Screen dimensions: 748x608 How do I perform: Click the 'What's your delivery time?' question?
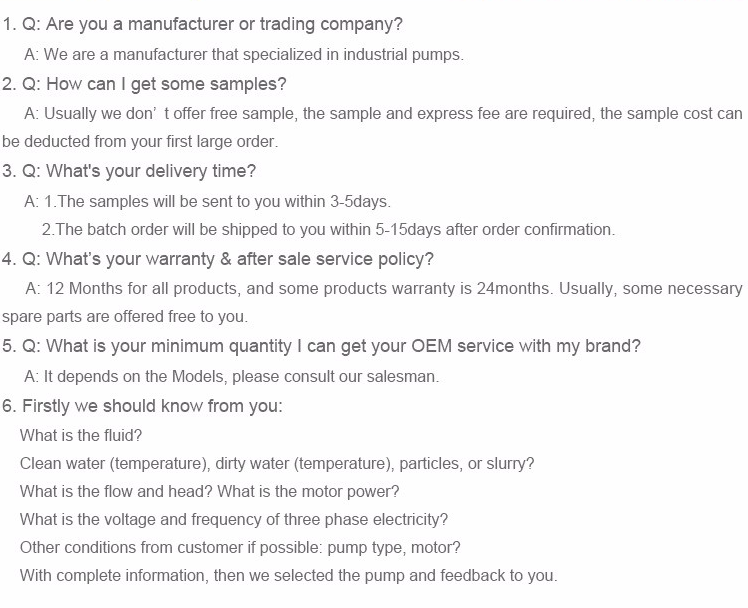tap(129, 171)
